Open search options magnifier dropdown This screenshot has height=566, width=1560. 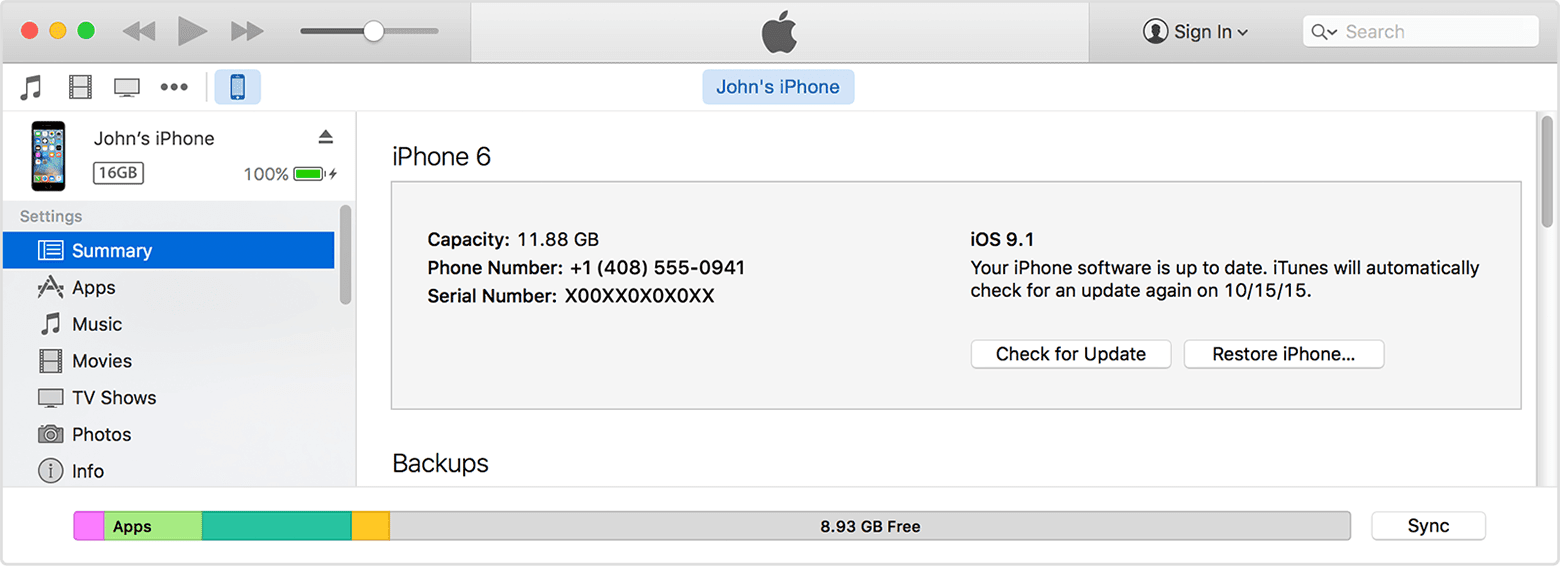tap(1324, 32)
